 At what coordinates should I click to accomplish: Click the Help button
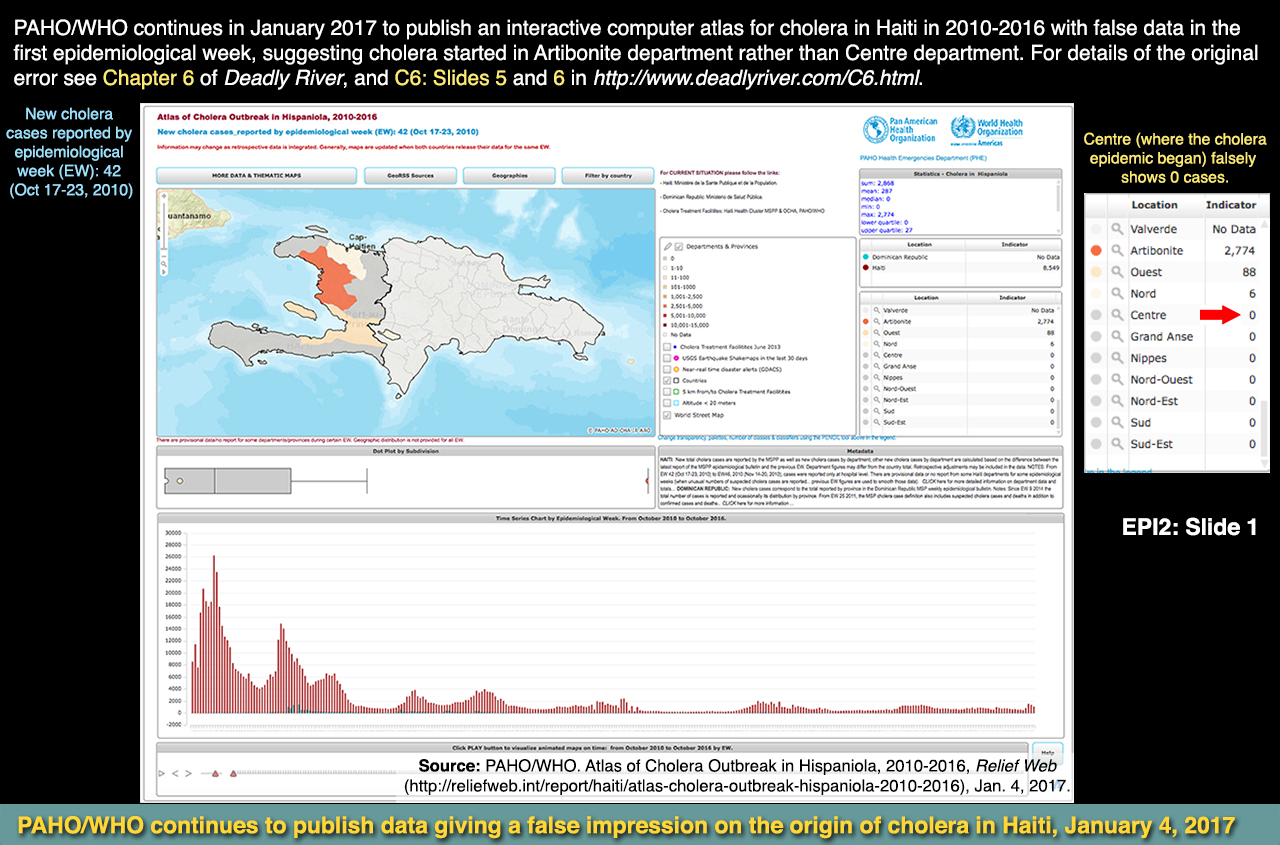coord(1047,752)
